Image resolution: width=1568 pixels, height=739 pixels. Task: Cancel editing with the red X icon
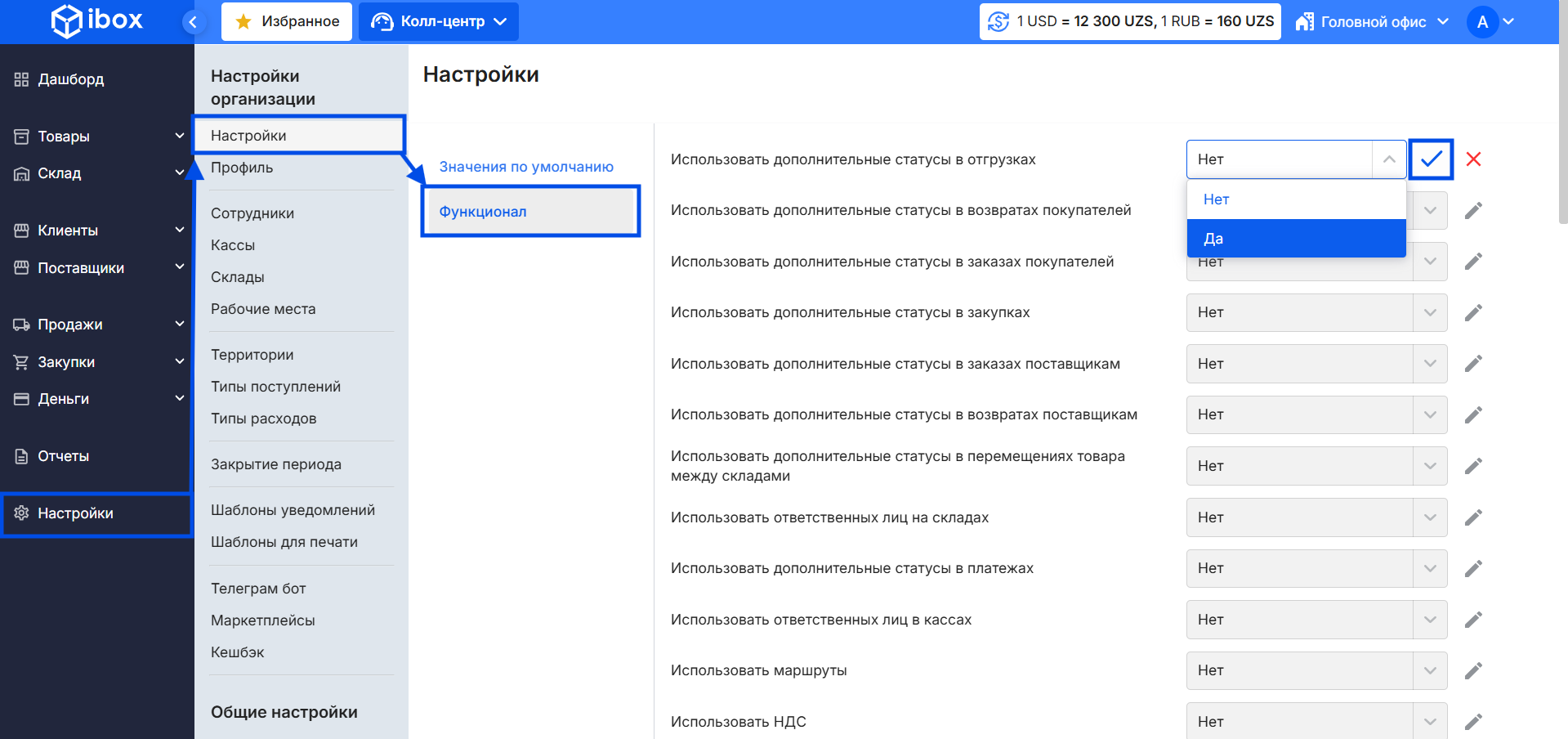[x=1473, y=159]
